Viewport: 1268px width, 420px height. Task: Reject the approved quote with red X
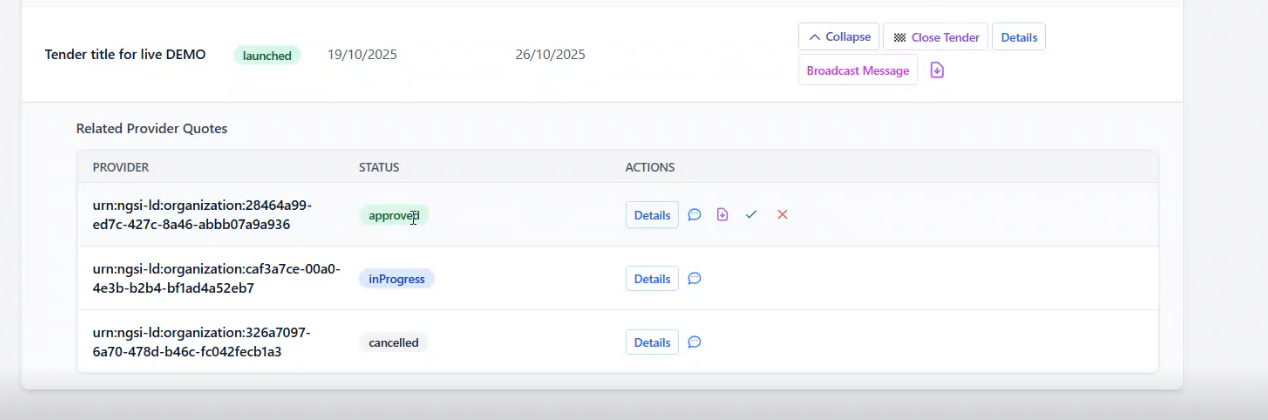point(782,215)
